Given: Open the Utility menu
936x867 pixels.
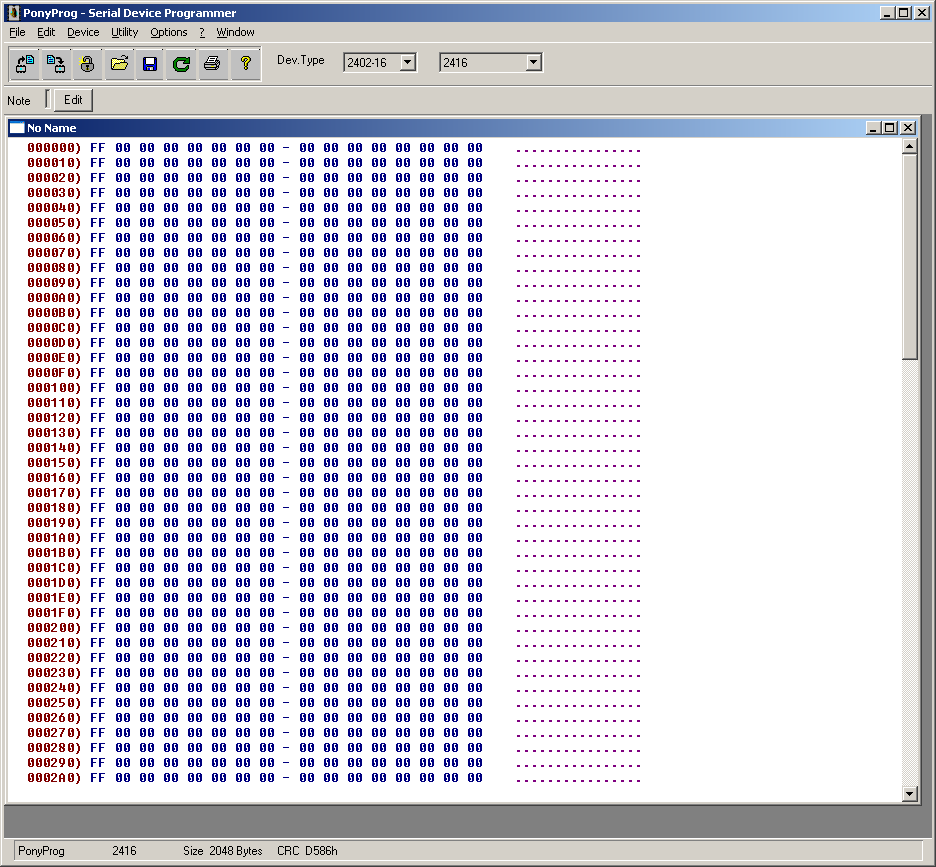Looking at the screenshot, I should (x=125, y=32).
